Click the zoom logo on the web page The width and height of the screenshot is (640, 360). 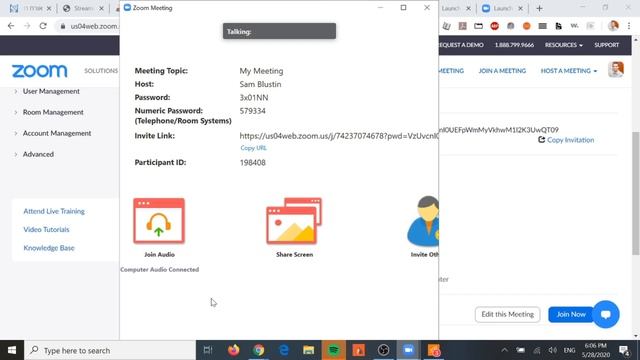pos(40,71)
